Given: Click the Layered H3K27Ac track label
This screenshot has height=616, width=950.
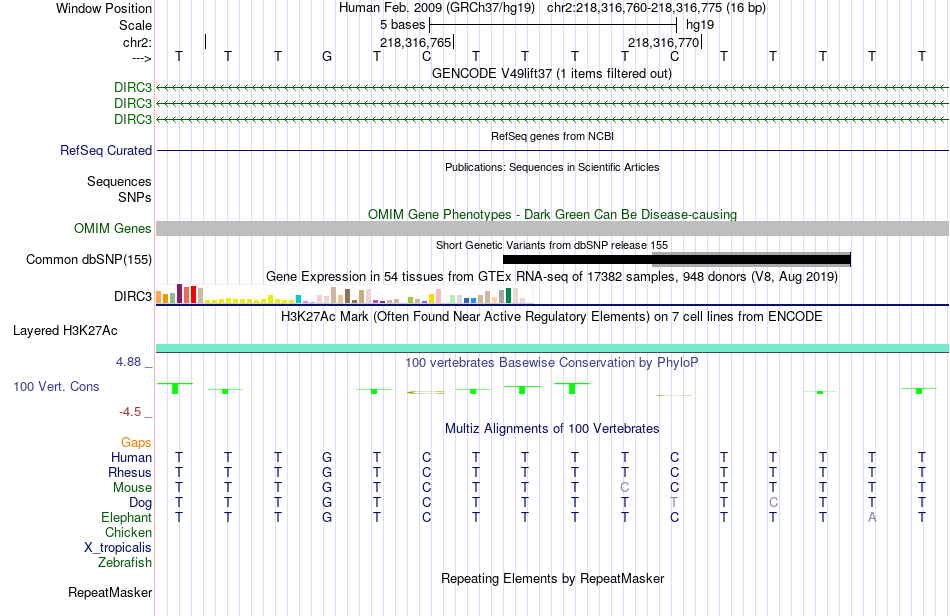Looking at the screenshot, I should coord(65,330).
